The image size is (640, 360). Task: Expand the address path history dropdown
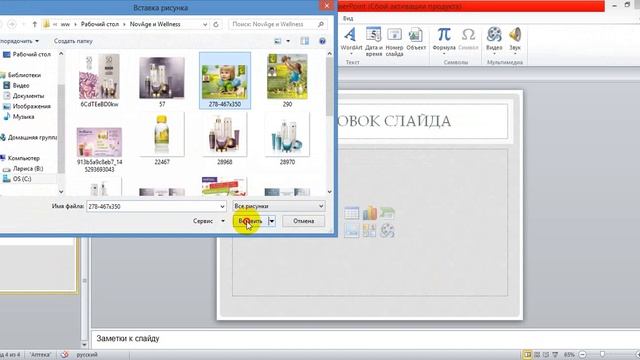pos(205,24)
